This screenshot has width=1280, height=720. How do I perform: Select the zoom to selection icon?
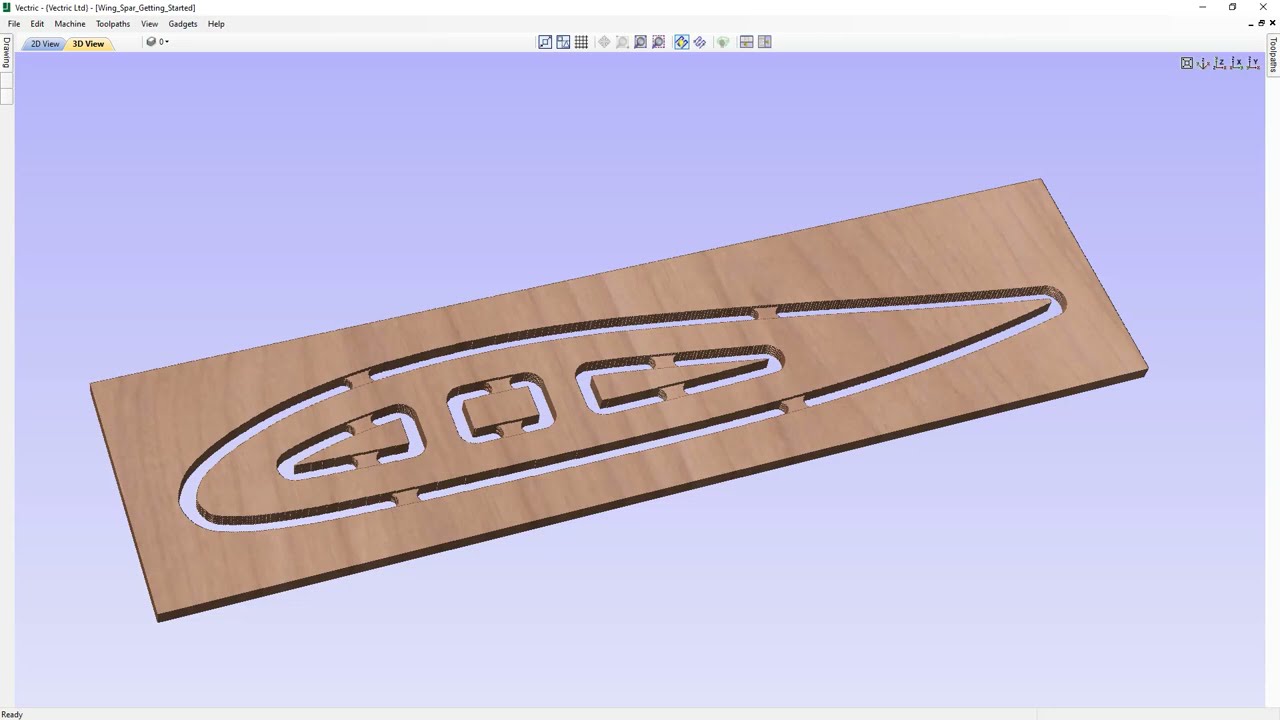pos(658,42)
